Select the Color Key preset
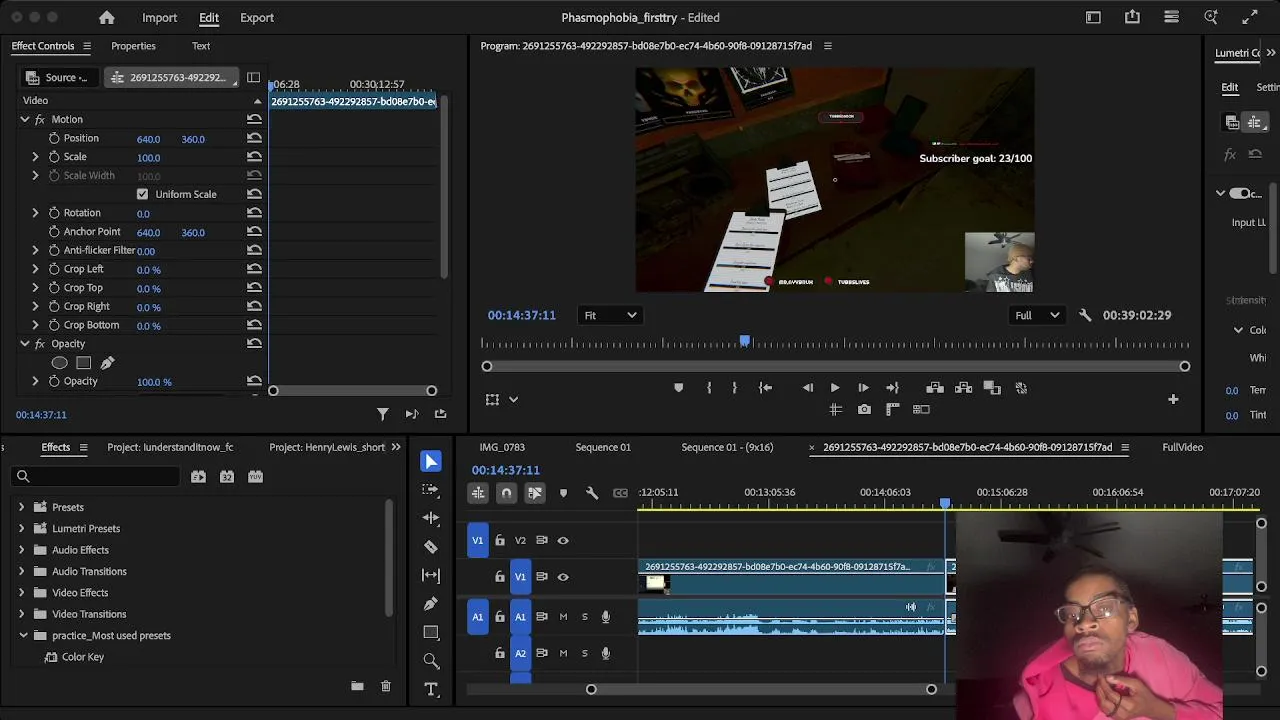Image resolution: width=1280 pixels, height=720 pixels. coord(83,657)
